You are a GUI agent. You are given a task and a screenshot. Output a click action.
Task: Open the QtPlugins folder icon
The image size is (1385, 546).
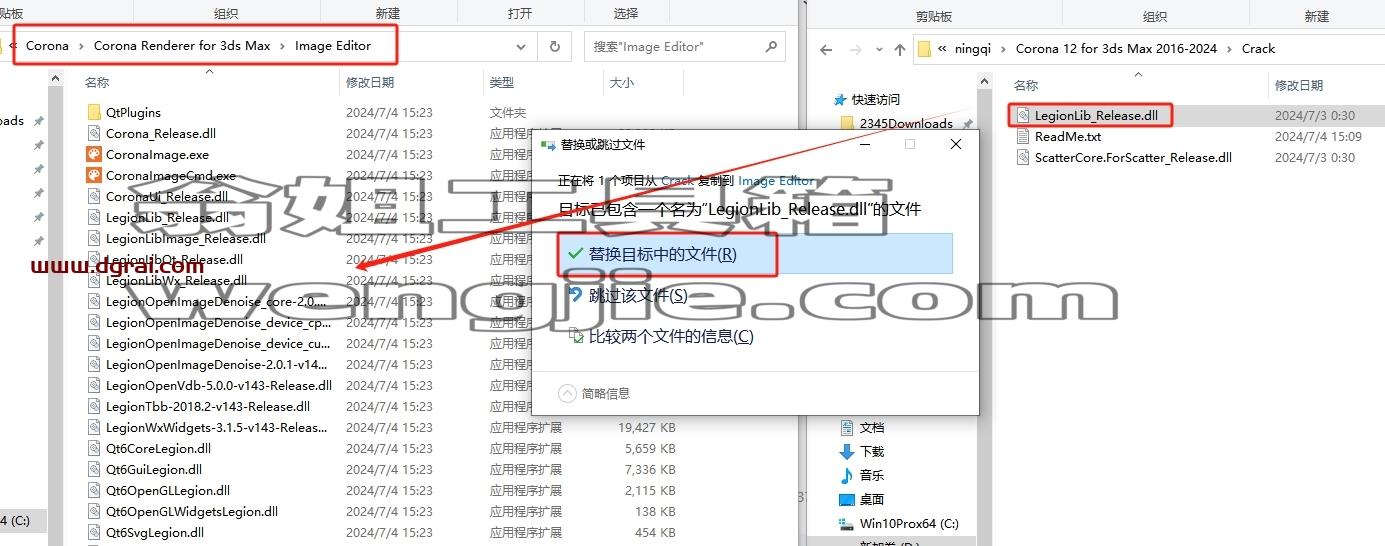(x=94, y=112)
